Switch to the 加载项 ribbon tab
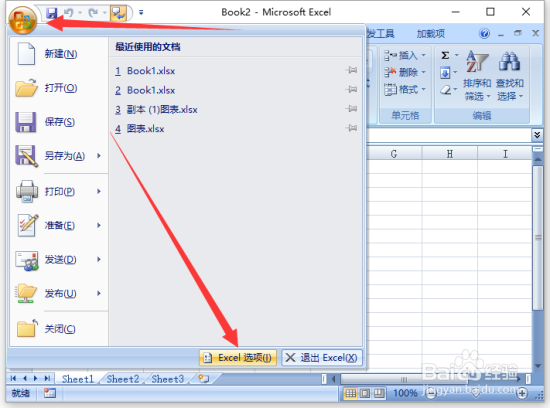The width and height of the screenshot is (550, 408). click(430, 34)
